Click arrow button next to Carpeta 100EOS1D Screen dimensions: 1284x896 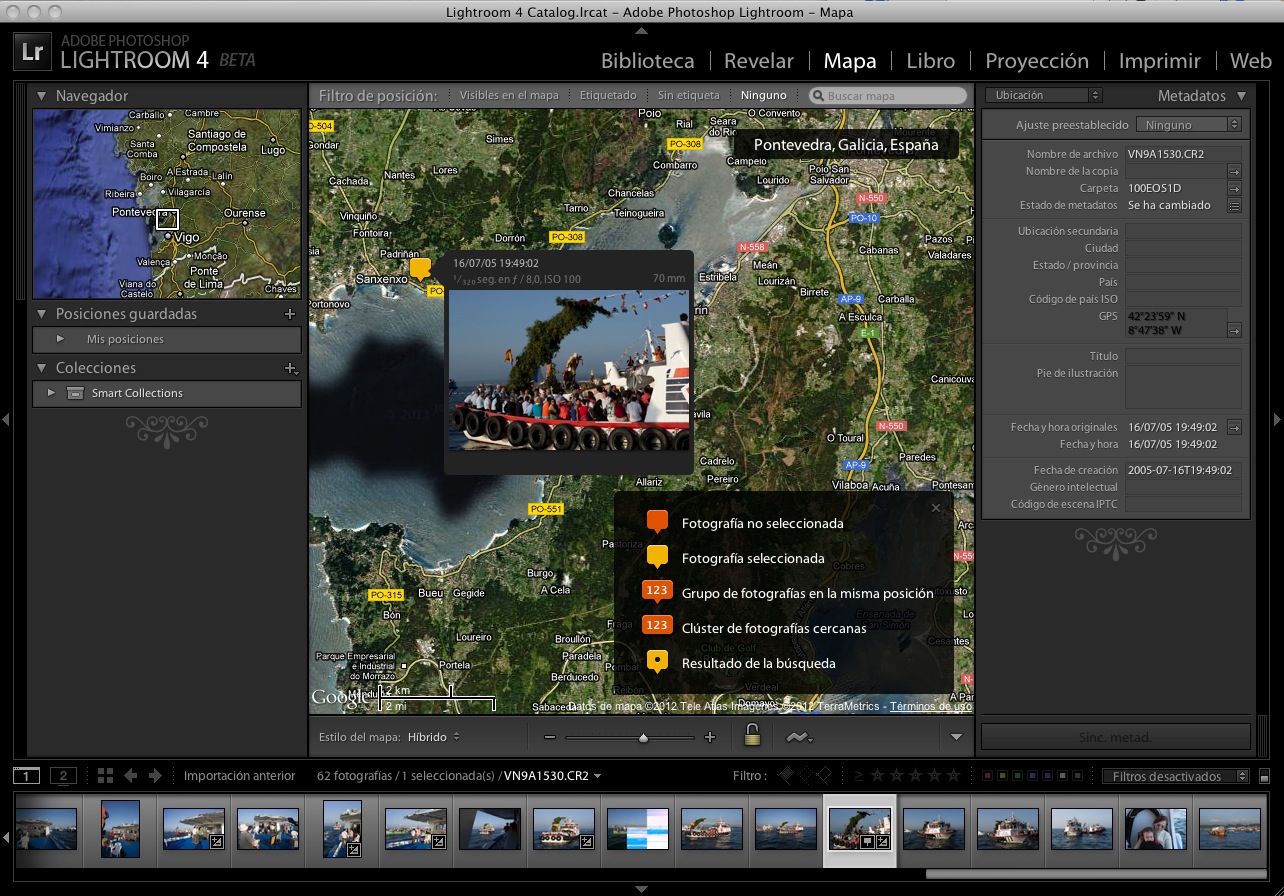[1234, 189]
